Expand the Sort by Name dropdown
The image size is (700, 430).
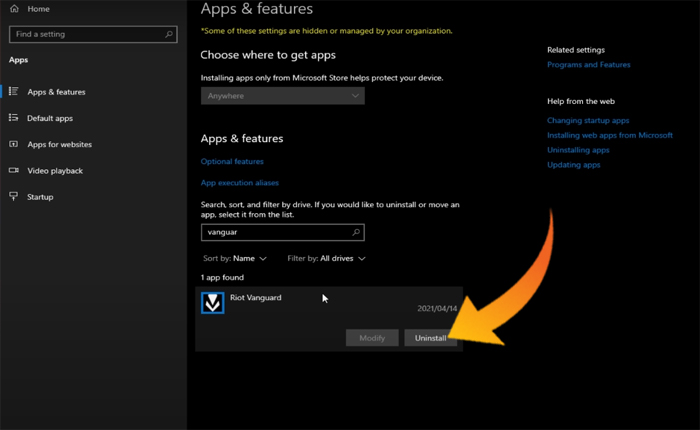click(x=234, y=258)
